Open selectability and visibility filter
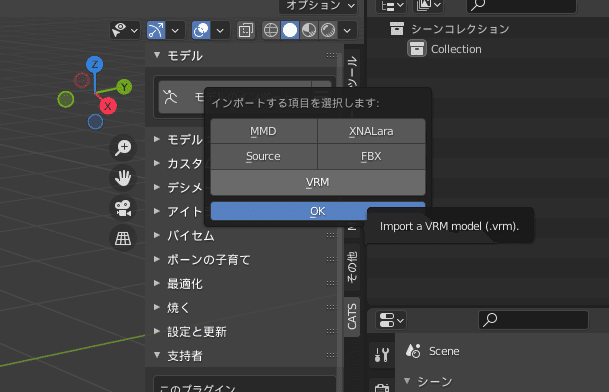 coord(125,30)
